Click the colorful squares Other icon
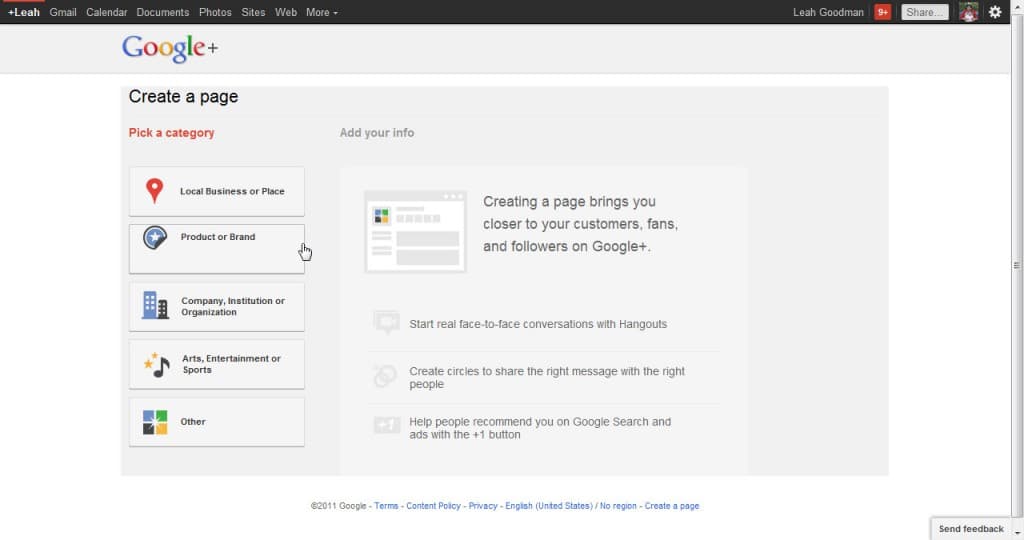The height and width of the screenshot is (540, 1024). [155, 422]
